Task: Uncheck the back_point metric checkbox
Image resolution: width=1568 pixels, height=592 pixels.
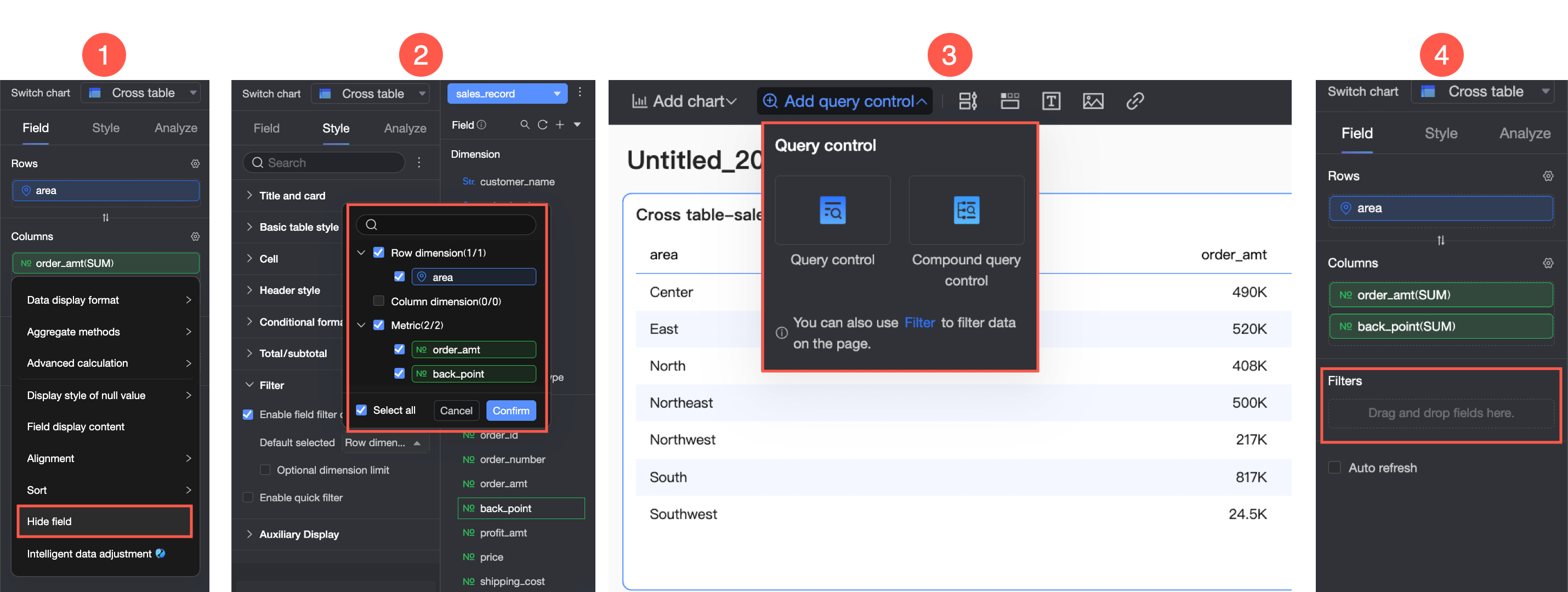Action: 399,374
